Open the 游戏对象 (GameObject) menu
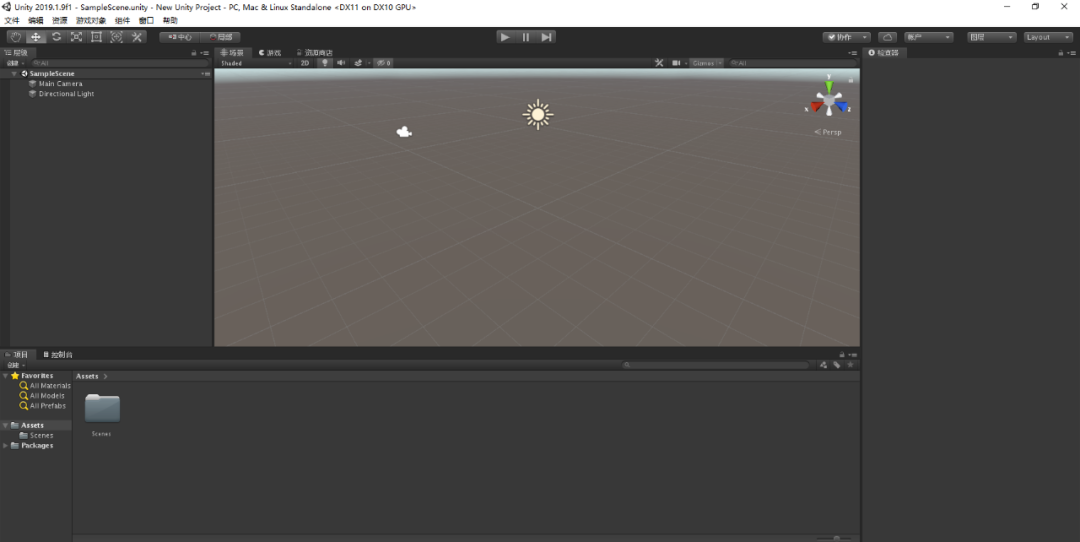 pos(91,20)
